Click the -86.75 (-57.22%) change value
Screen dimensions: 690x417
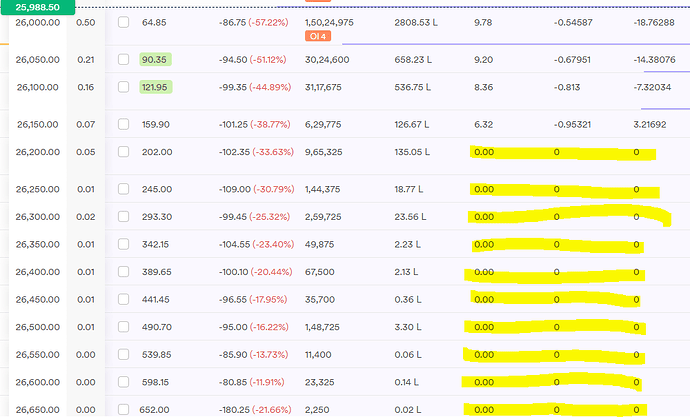pos(254,22)
